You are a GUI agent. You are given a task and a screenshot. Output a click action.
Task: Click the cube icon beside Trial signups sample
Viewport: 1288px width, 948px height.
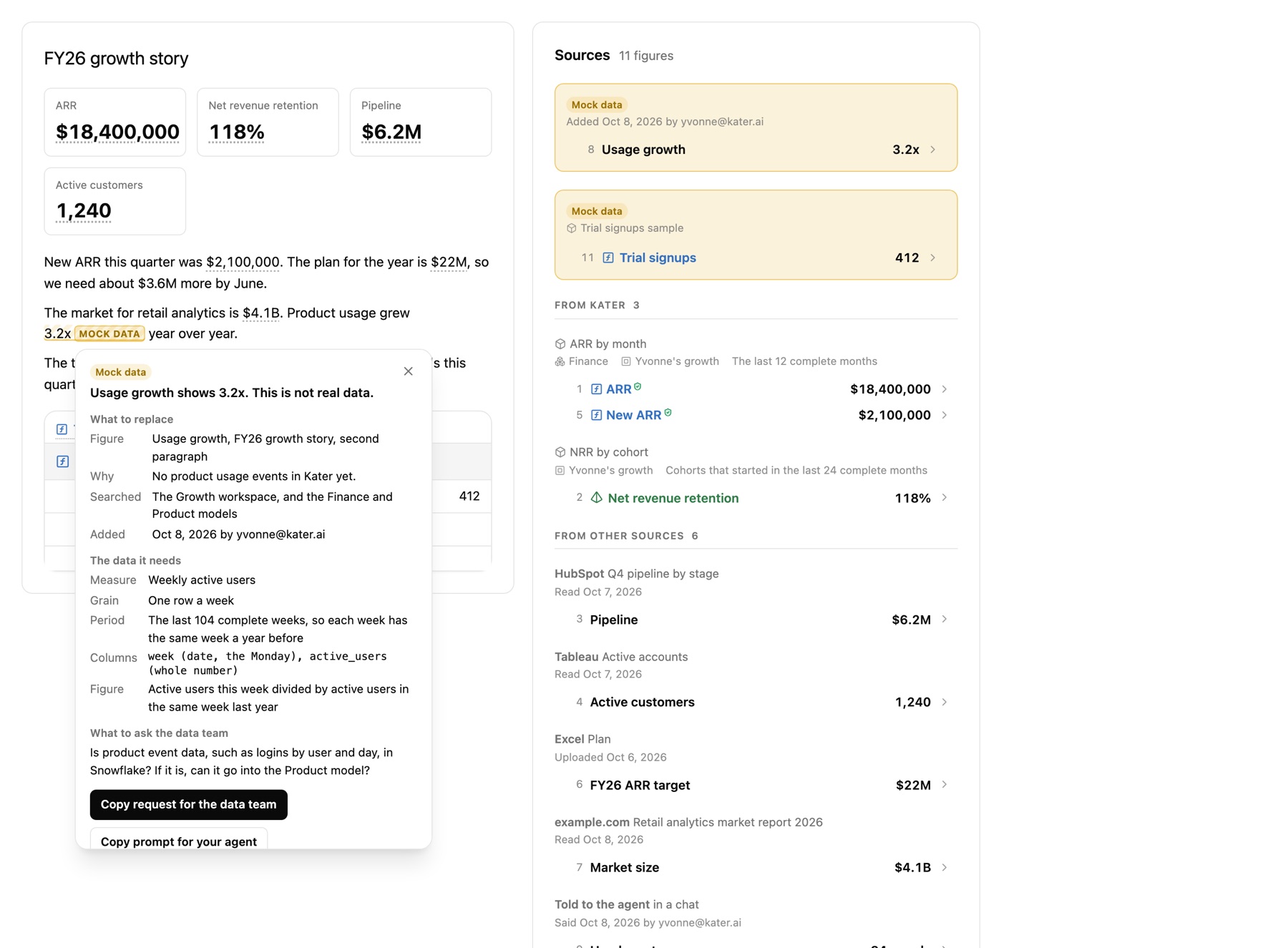coord(571,228)
